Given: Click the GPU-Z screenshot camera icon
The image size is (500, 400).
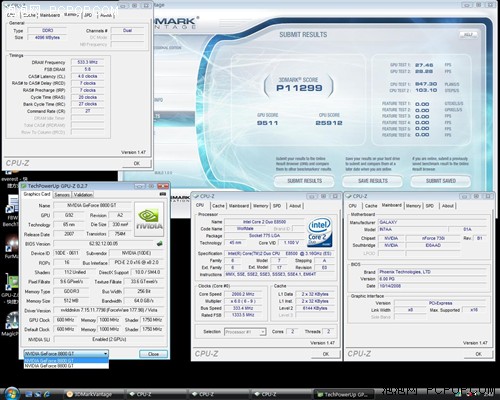Looking at the screenshot, I should coord(163,194).
